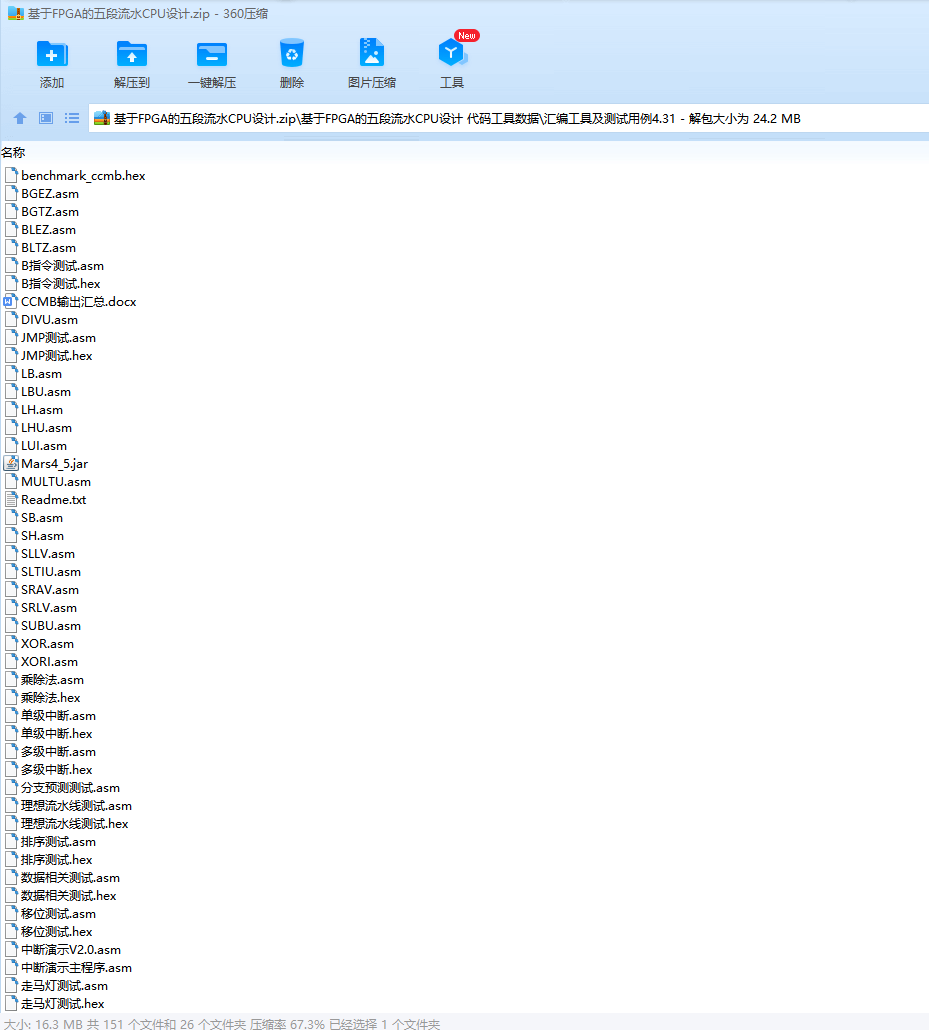Click the Word icon of CCMB输出汇总.docx
Image resolution: width=929 pixels, height=1030 pixels.
pos(11,302)
